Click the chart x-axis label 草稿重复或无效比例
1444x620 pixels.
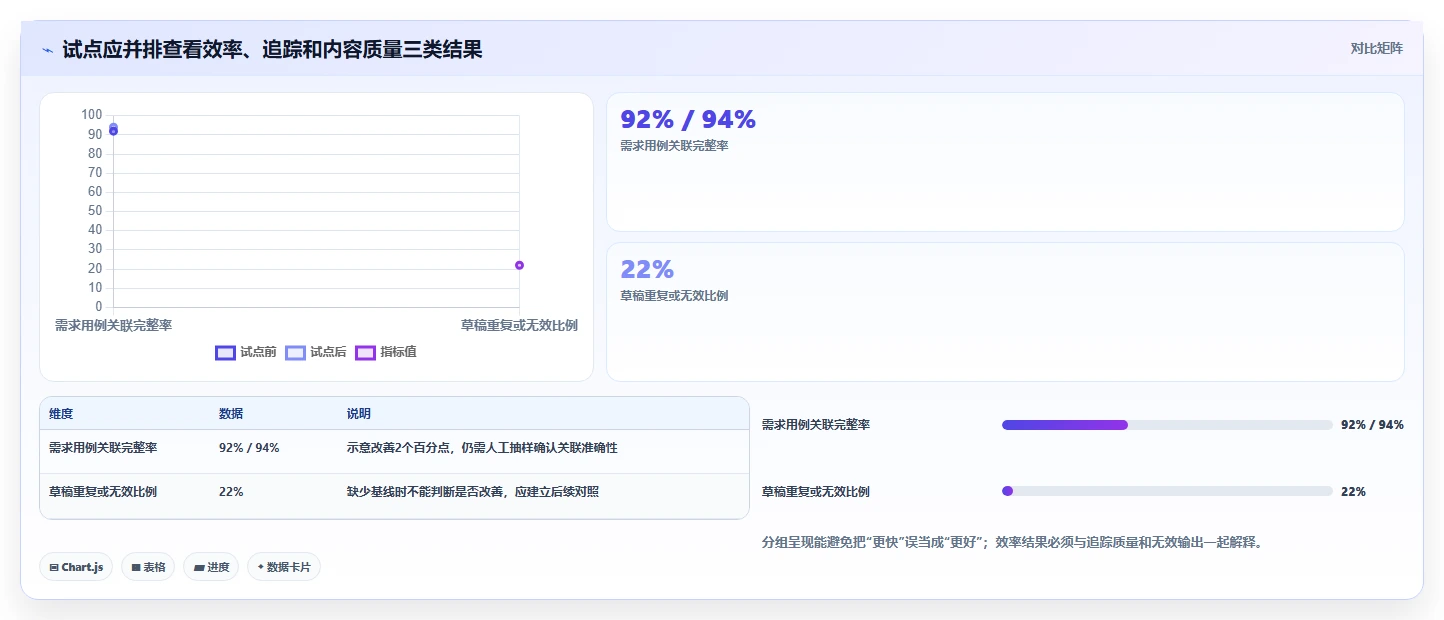pos(519,326)
